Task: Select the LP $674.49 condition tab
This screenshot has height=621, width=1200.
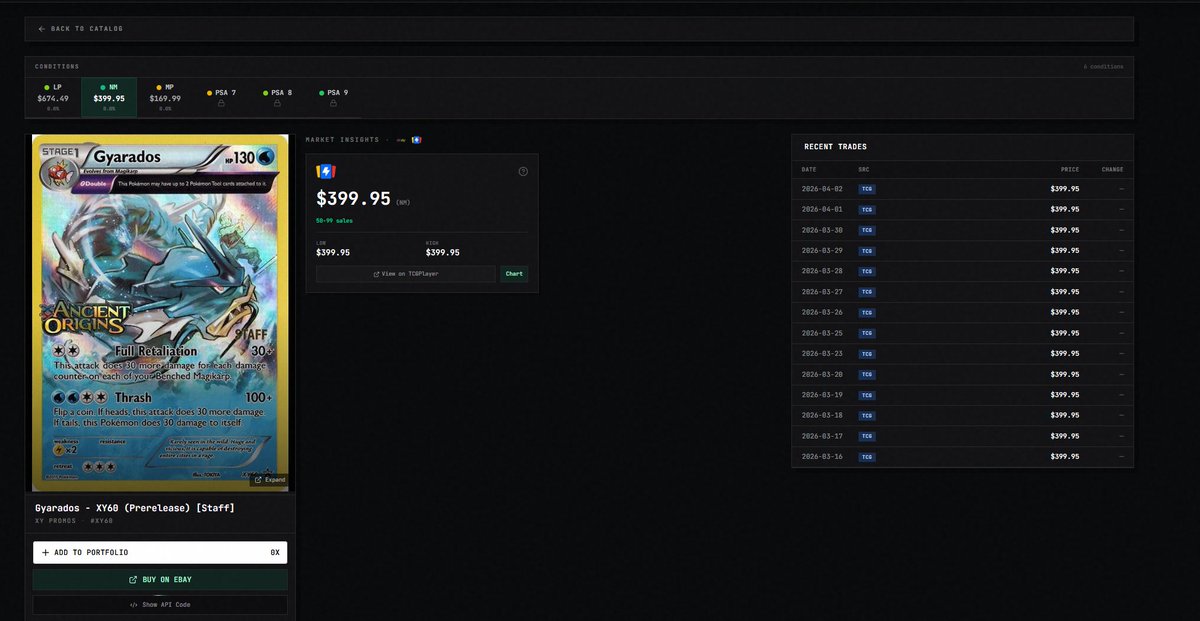Action: tap(53, 98)
